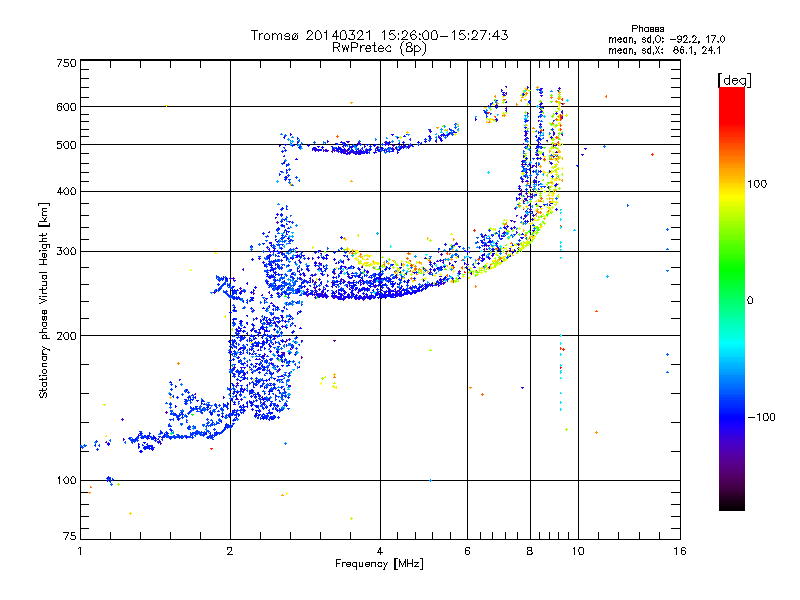Click the 'Stationary phase Virtual Height [km]' label
The height and width of the screenshot is (600, 800).
43,301
